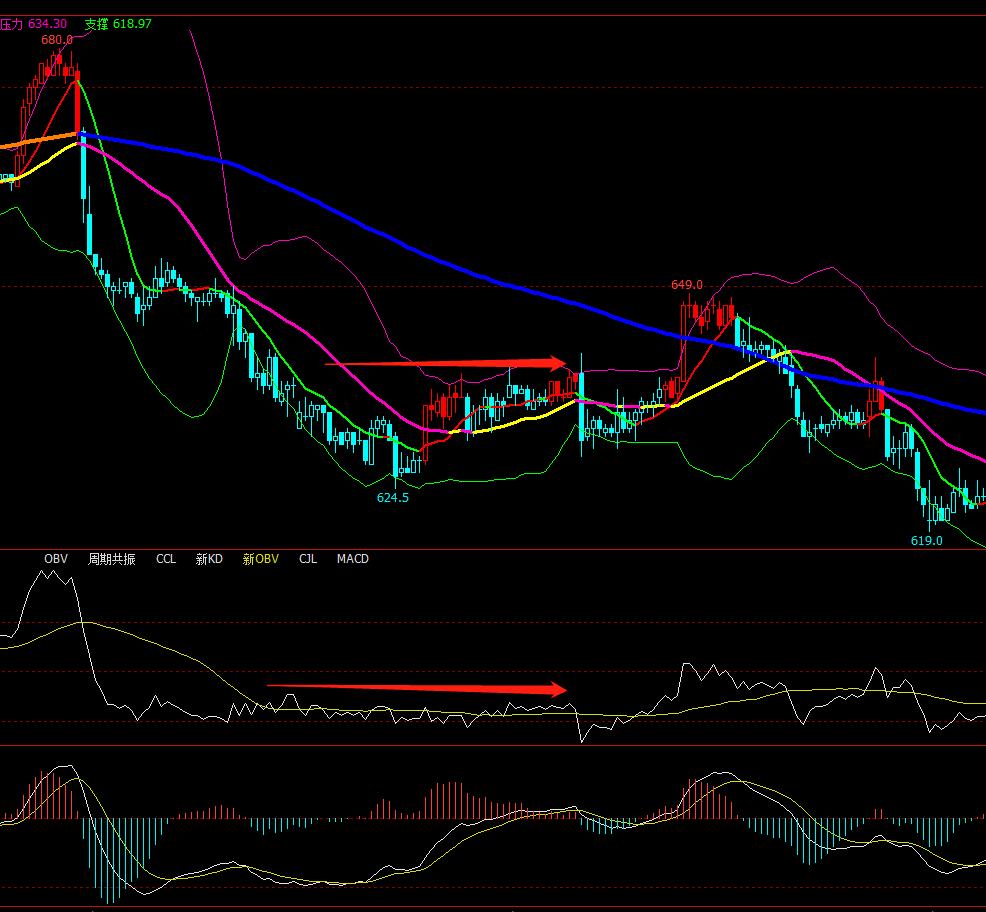The image size is (986, 912).
Task: Select the 649.0 peak price marker
Action: tap(686, 285)
